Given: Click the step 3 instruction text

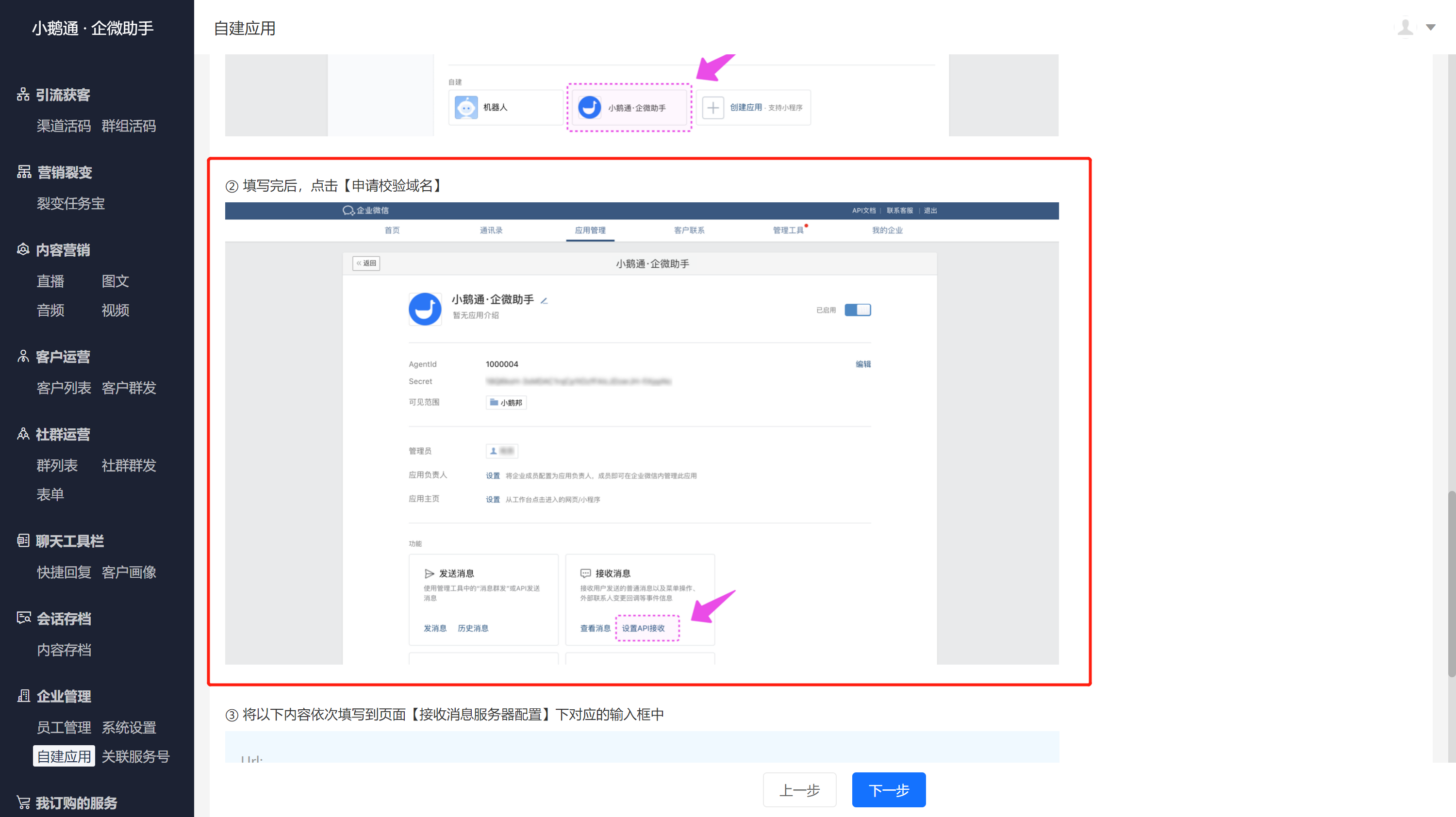Looking at the screenshot, I should click(x=445, y=714).
